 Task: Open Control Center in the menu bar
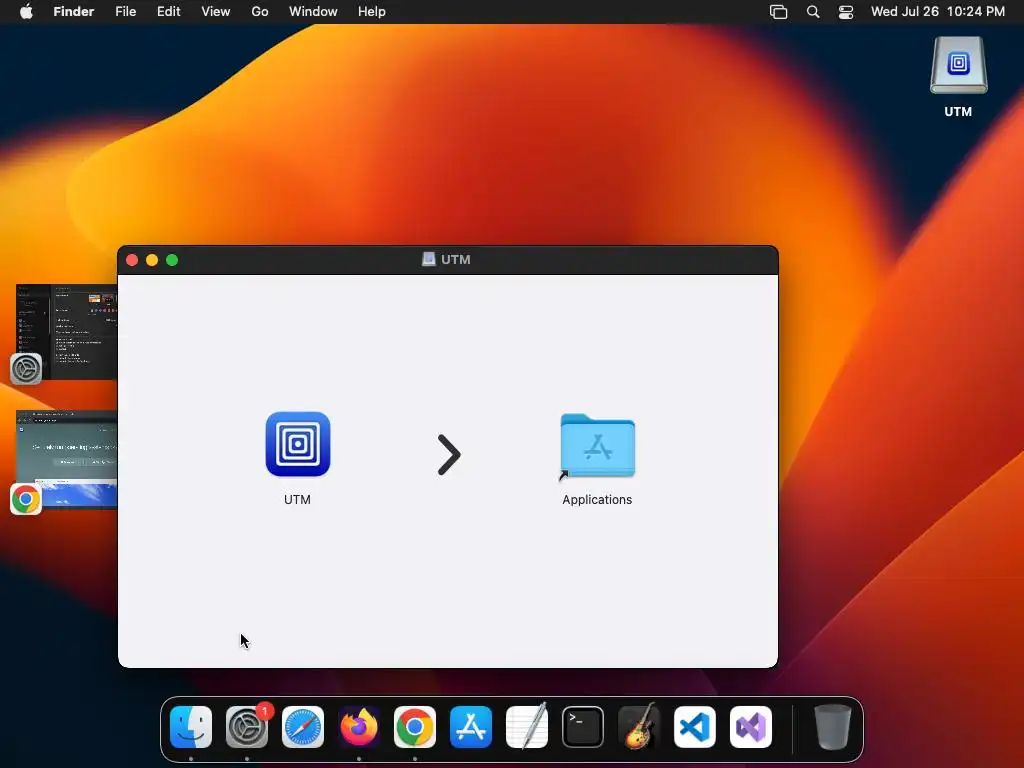pyautogui.click(x=846, y=12)
